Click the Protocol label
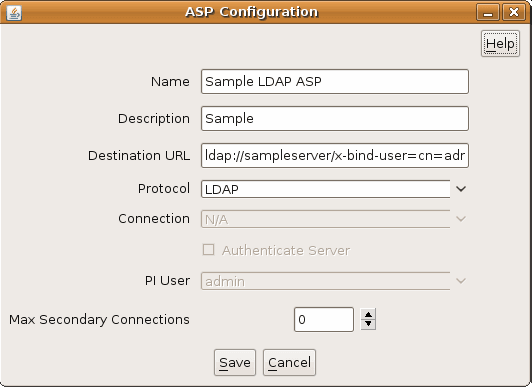 pos(164,189)
